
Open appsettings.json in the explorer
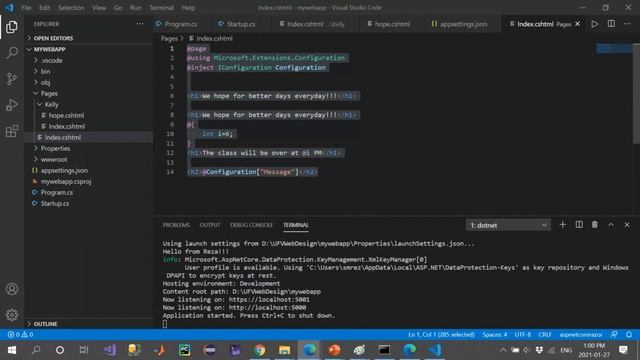click(64, 171)
